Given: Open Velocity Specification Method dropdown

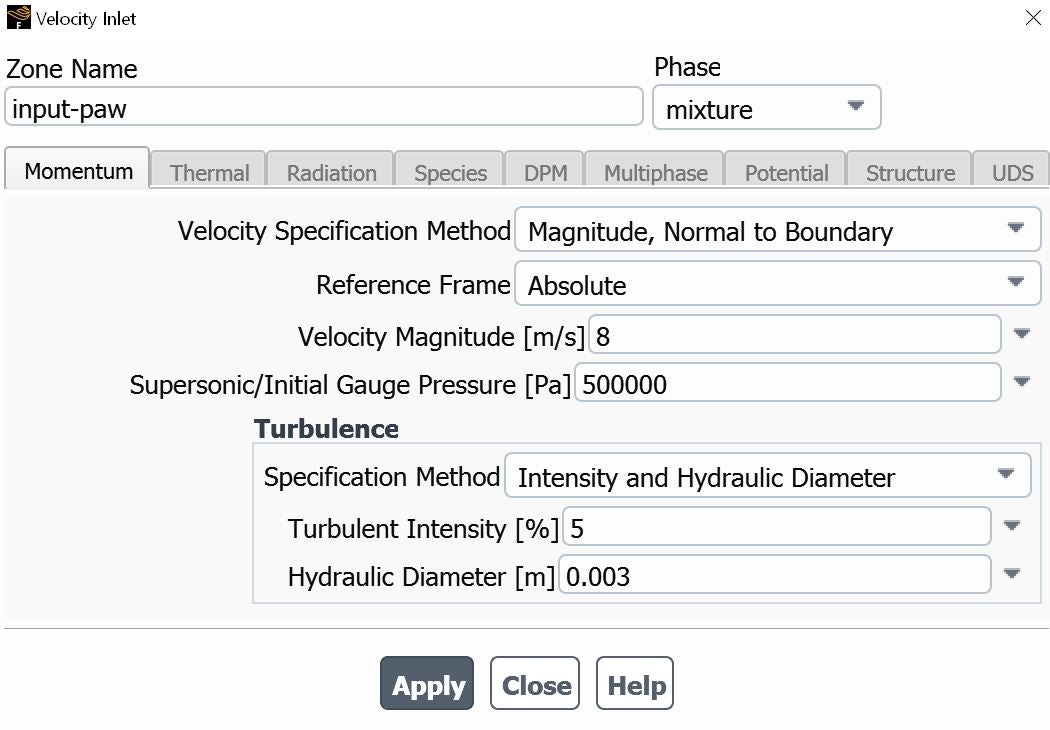Looking at the screenshot, I should pyautogui.click(x=1016, y=229).
